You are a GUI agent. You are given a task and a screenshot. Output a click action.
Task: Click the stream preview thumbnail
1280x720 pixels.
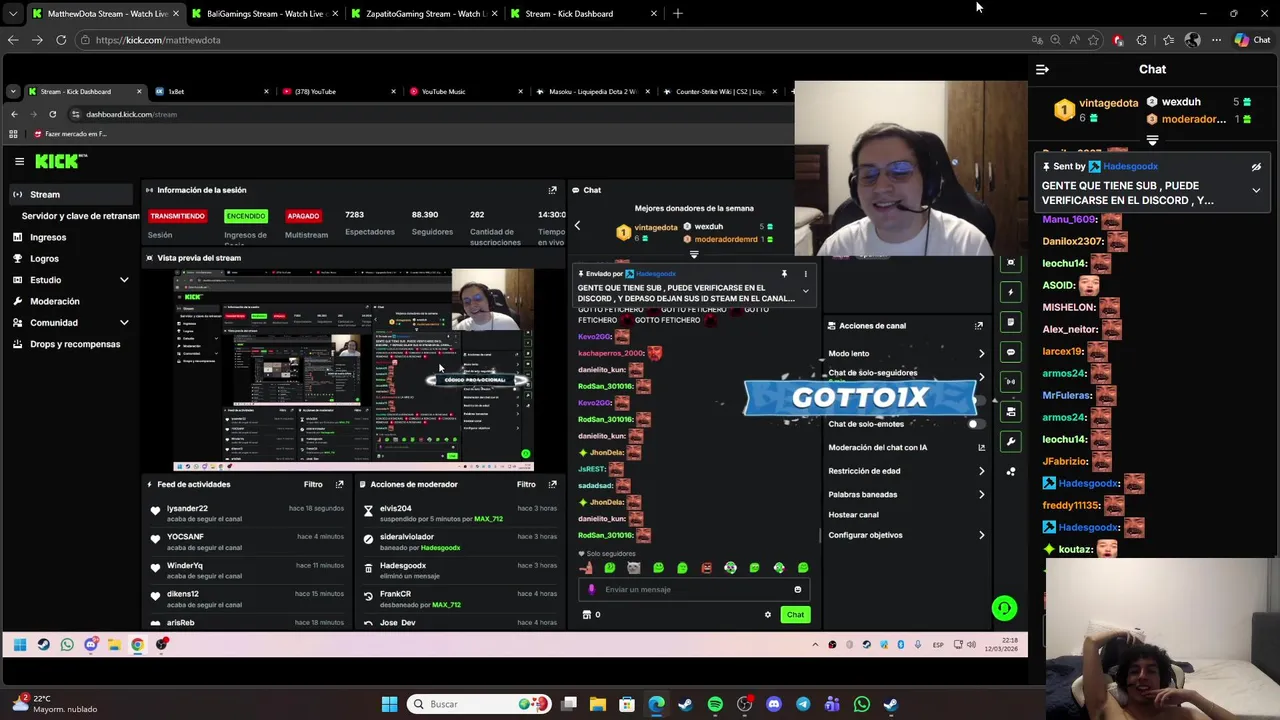click(354, 369)
